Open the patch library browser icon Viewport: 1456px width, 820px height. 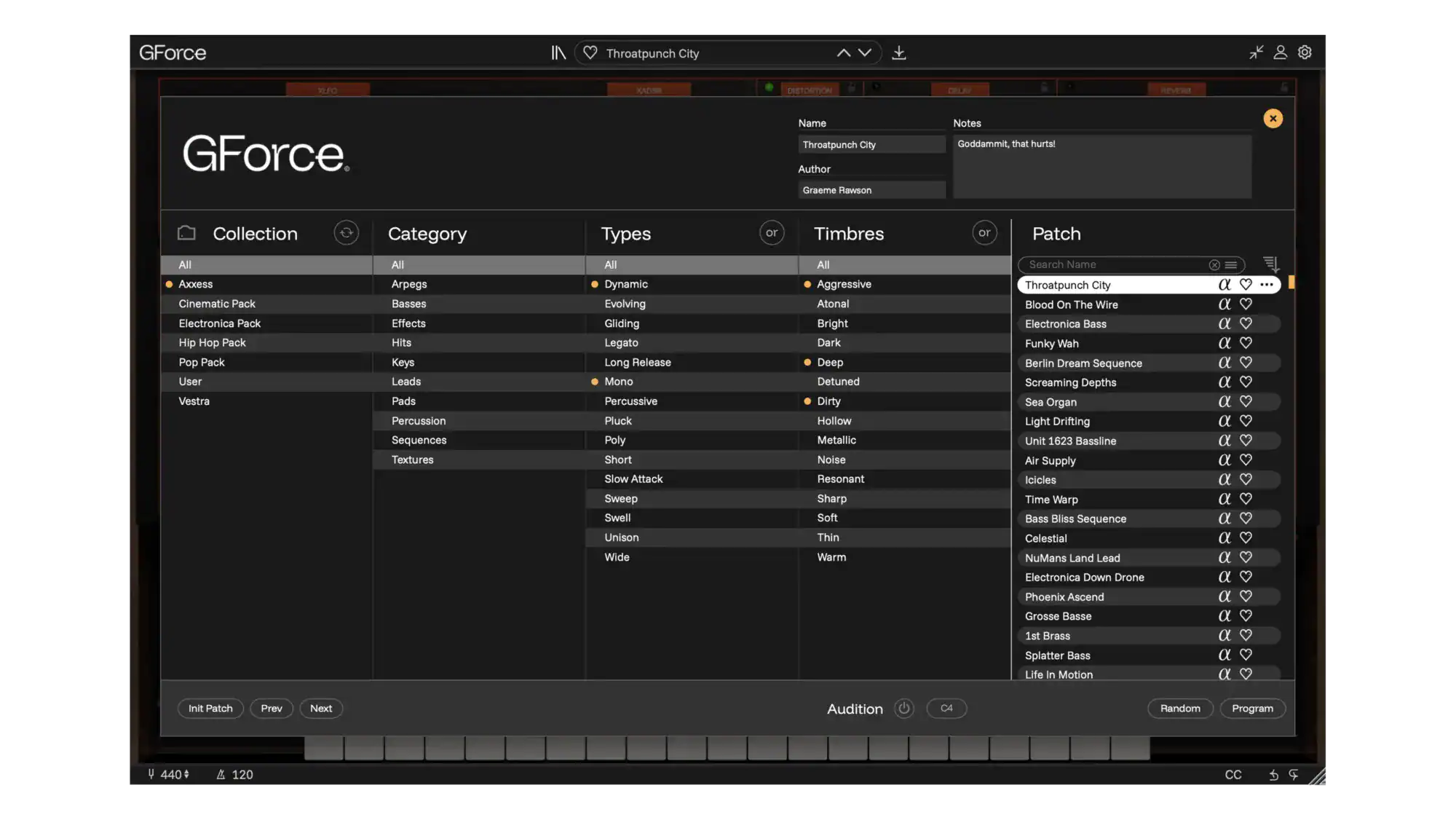pos(558,53)
